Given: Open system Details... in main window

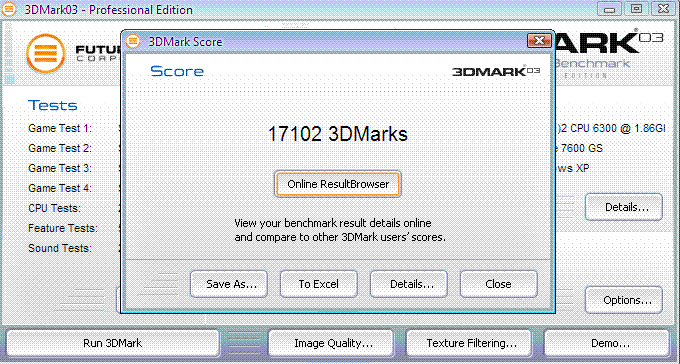Looking at the screenshot, I should (624, 207).
